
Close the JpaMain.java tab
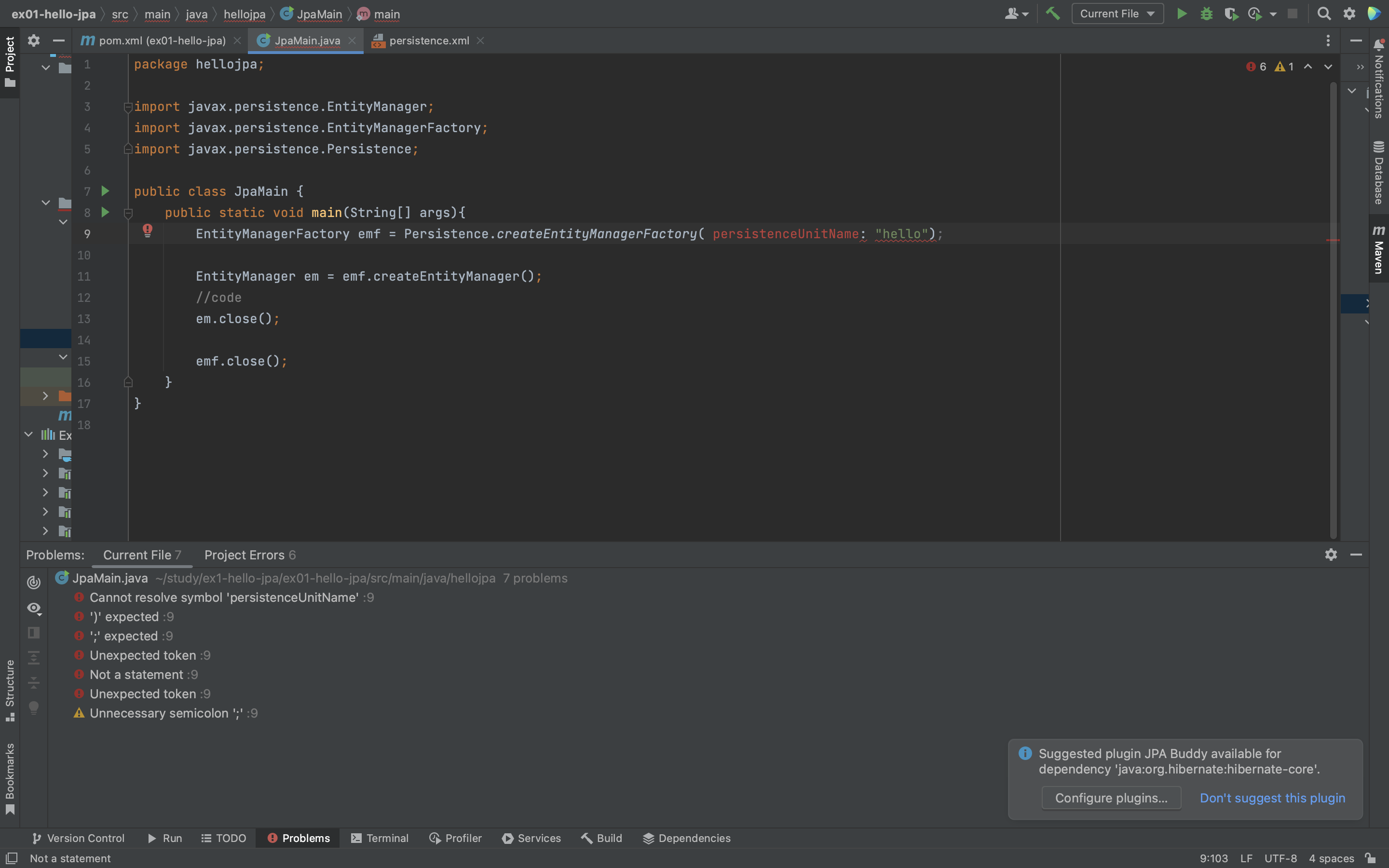(352, 40)
